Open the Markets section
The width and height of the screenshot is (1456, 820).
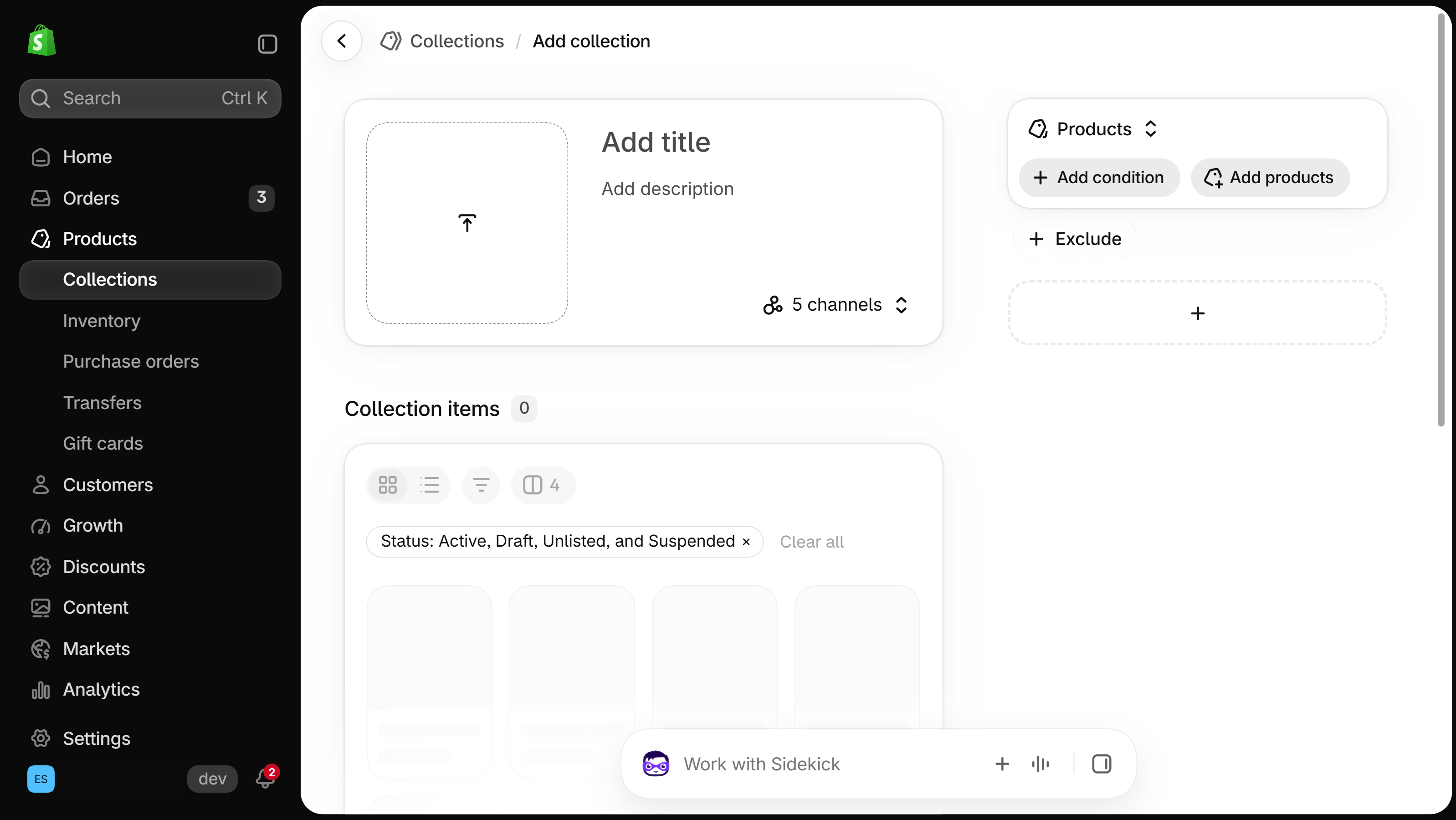click(150, 649)
